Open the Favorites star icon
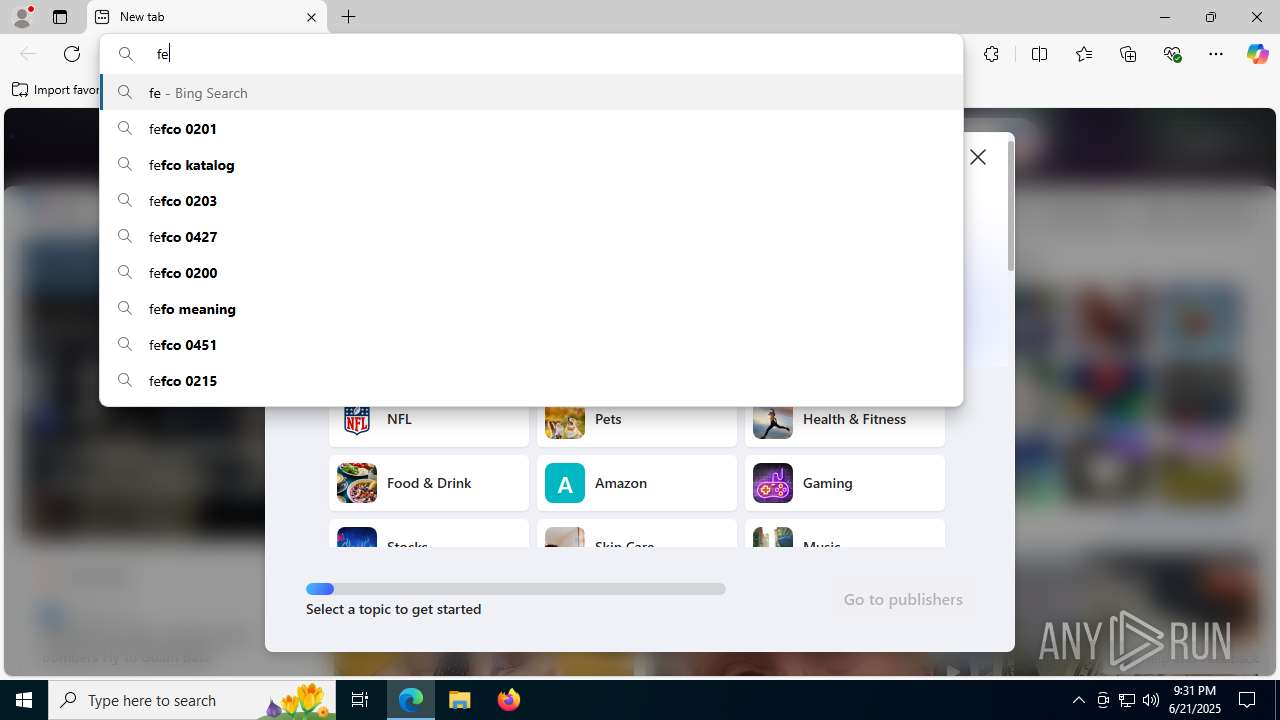Image resolution: width=1280 pixels, height=720 pixels. 1084,54
